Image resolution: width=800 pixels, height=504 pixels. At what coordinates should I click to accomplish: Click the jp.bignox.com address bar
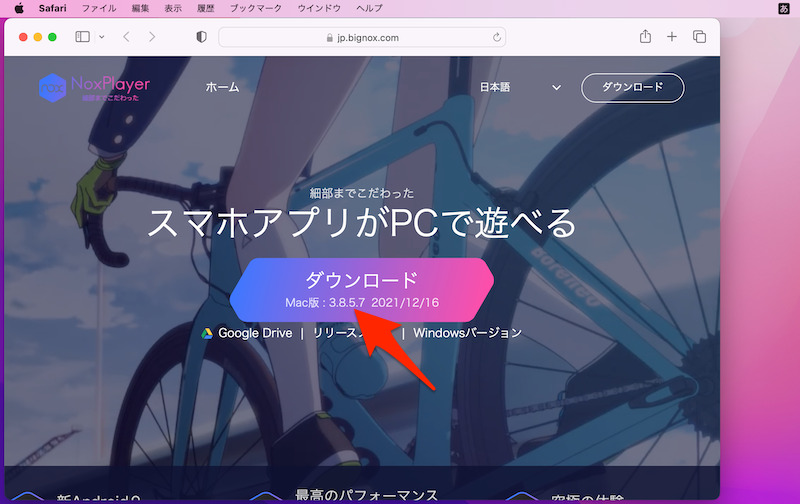pyautogui.click(x=362, y=37)
